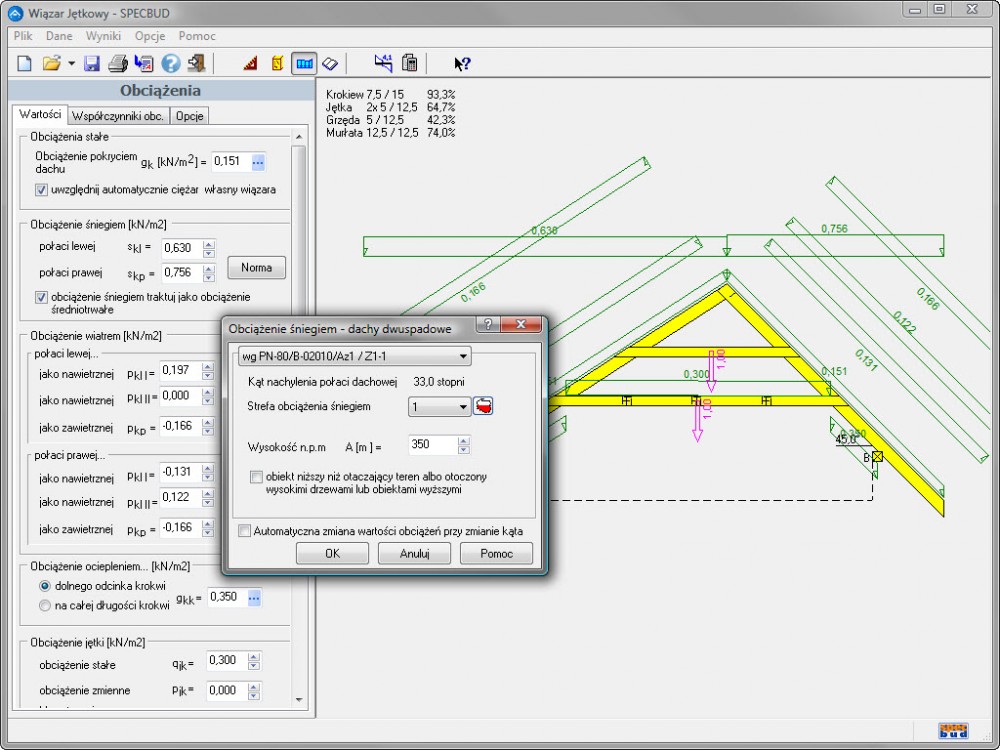Screen dimensions: 1000x750
Task: Enable 'obiekt niższy niż otaczający teren' checkbox
Action: (257, 477)
